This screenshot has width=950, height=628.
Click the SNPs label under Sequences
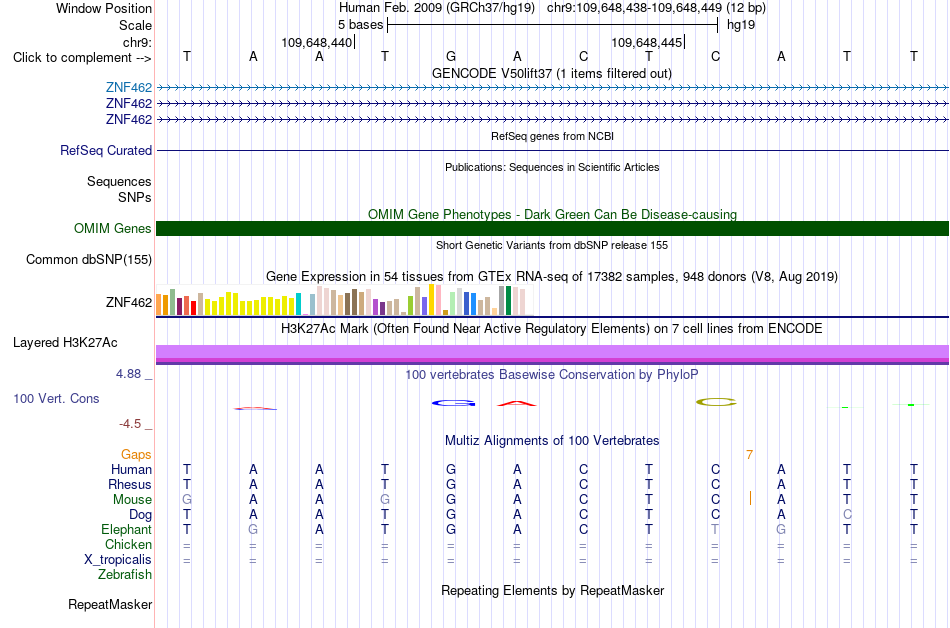pyautogui.click(x=135, y=197)
